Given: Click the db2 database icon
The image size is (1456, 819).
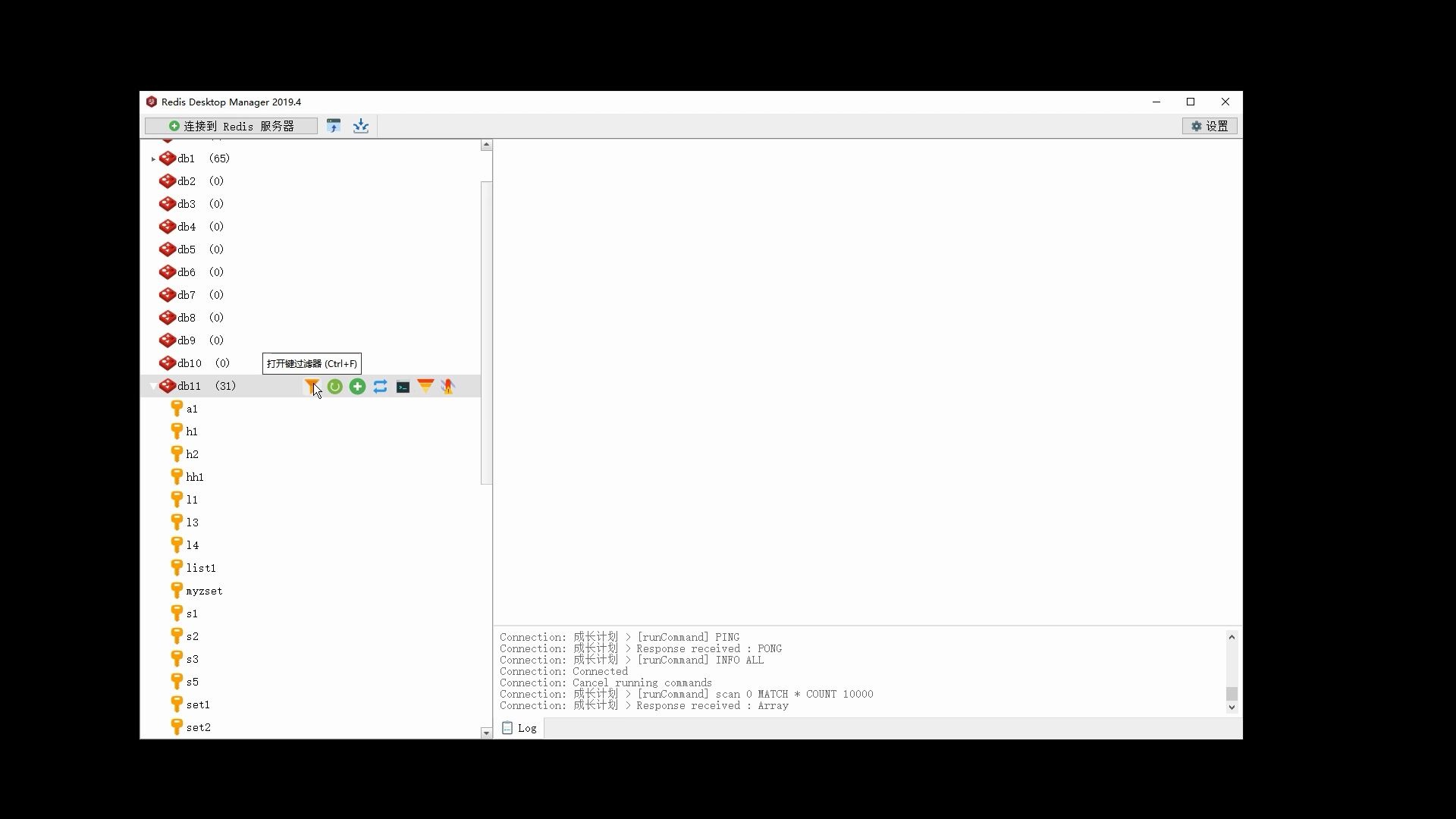Looking at the screenshot, I should (x=168, y=181).
